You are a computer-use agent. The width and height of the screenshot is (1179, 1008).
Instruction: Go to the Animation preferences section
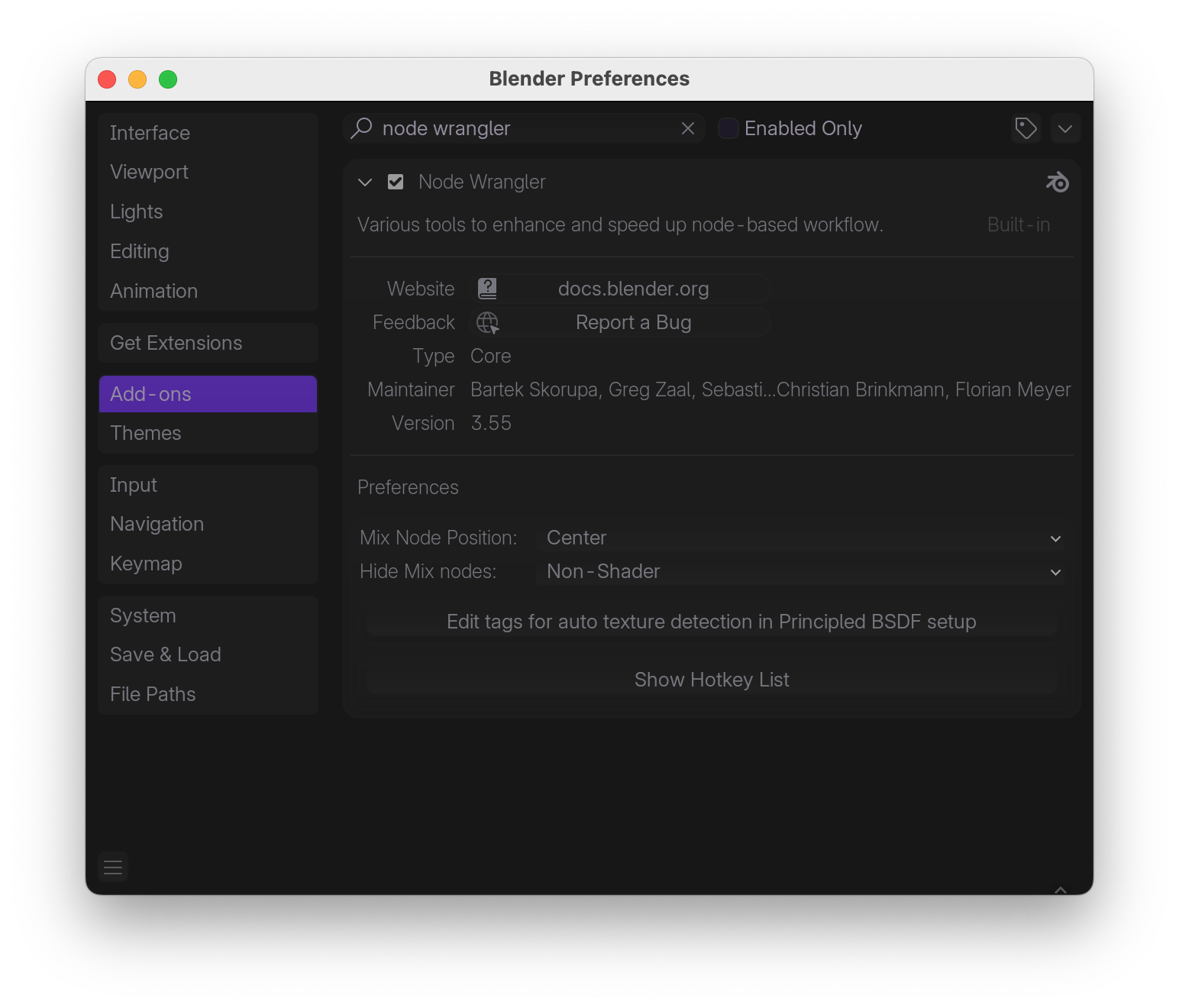coord(208,291)
